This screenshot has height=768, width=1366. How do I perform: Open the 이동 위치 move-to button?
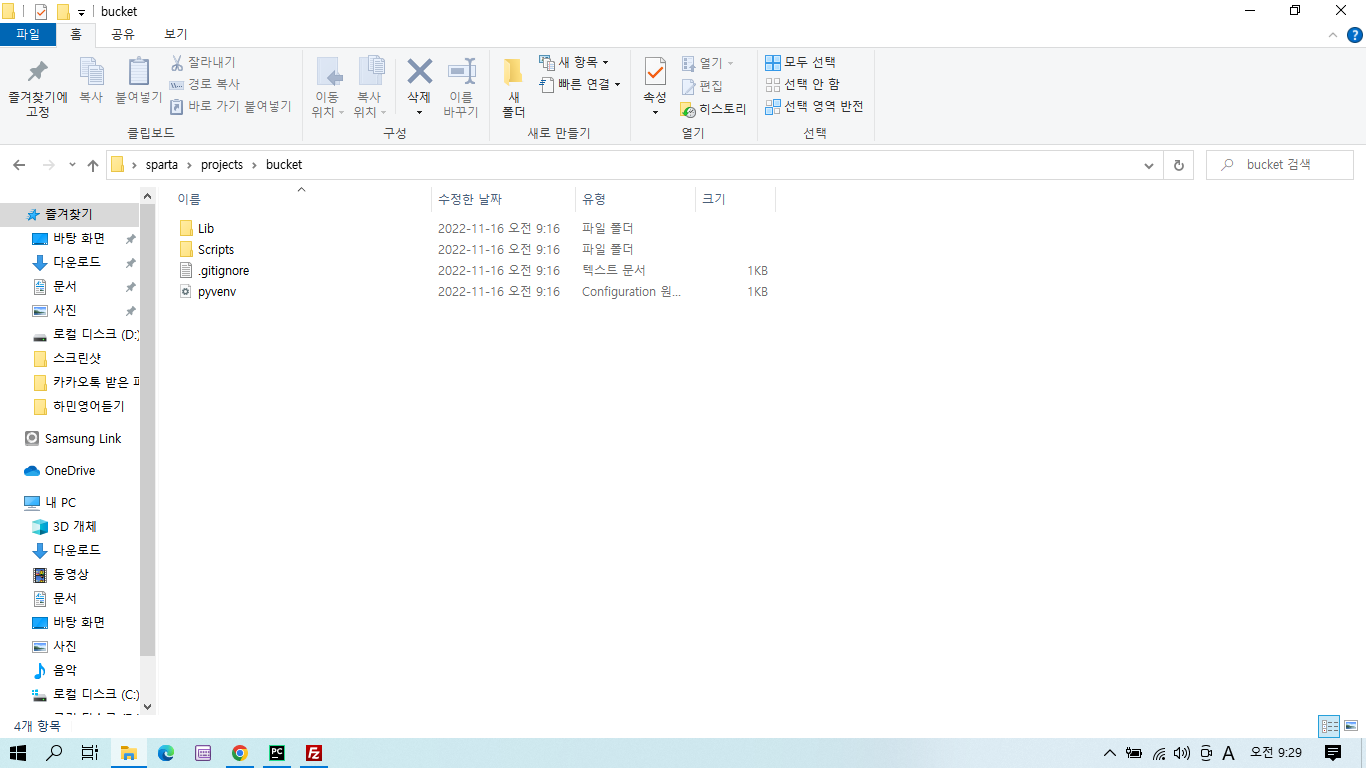(x=328, y=86)
